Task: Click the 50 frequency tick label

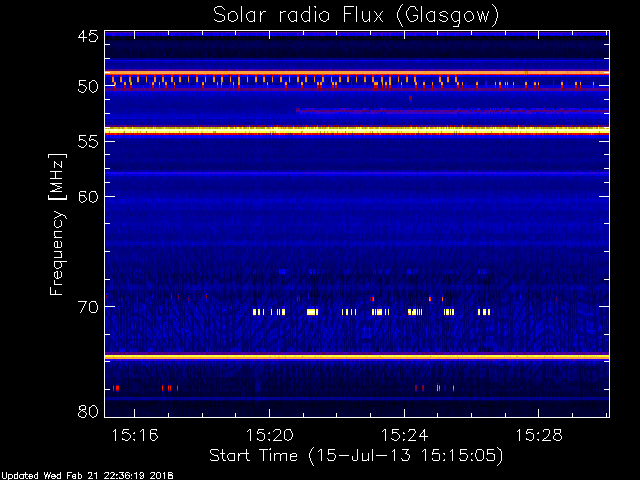Action: 88,87
